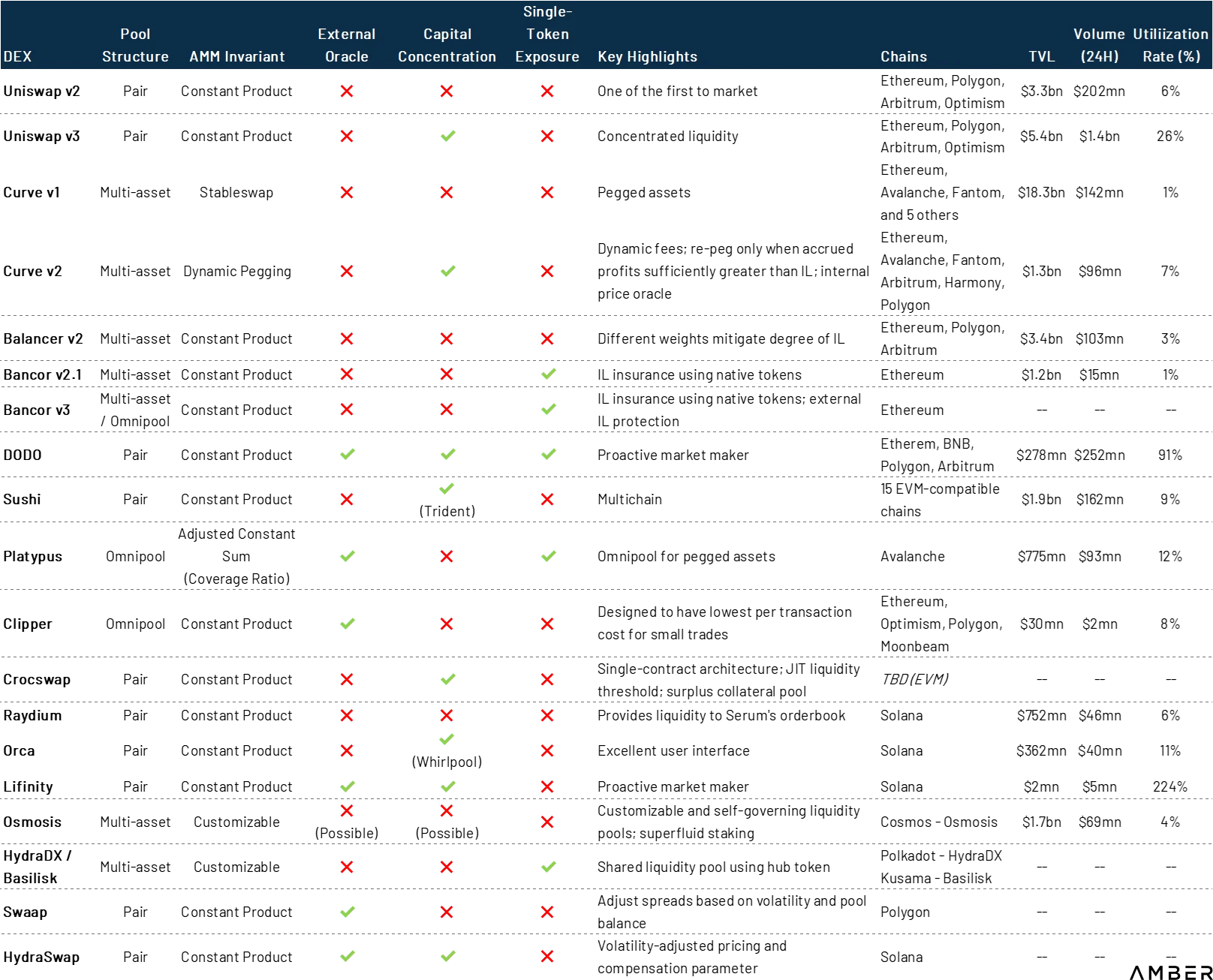Screen dimensions: 1213x980
Task: Click the green check above (Whirlpool) for Orca
Action: point(447,739)
